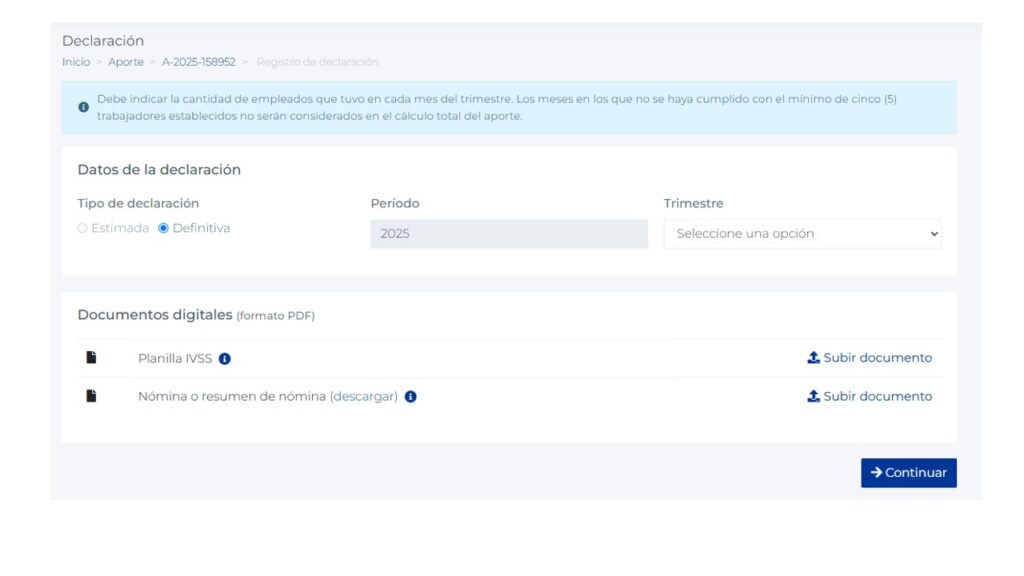The image size is (1024, 576).
Task: Open the Aporte breadcrumb entry
Action: [x=126, y=61]
